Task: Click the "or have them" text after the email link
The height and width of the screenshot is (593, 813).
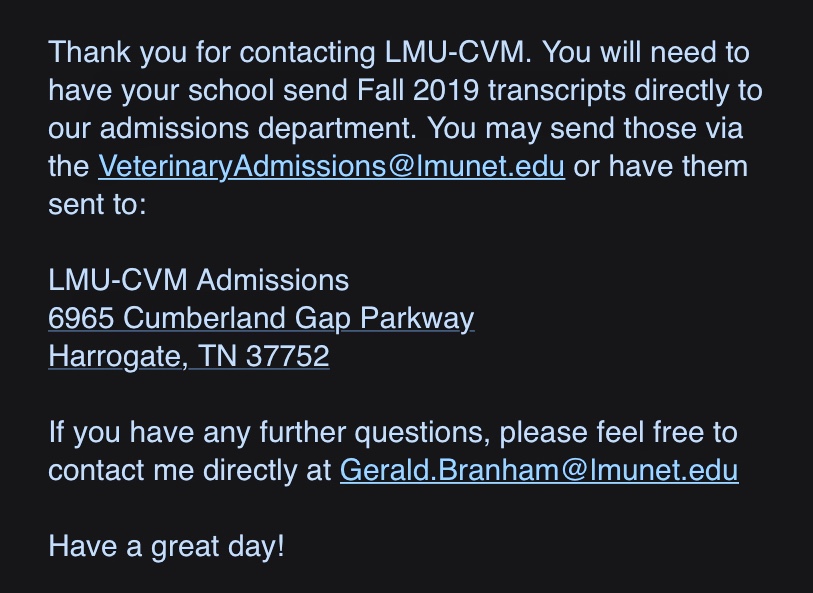Action: coord(661,167)
